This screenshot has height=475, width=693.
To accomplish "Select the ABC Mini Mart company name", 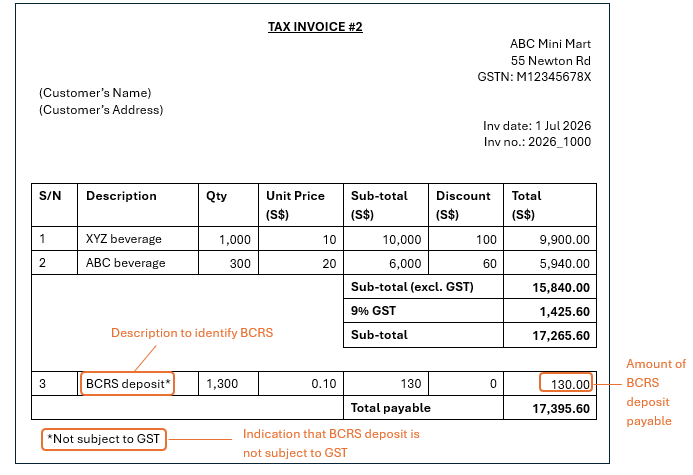I will (550, 44).
